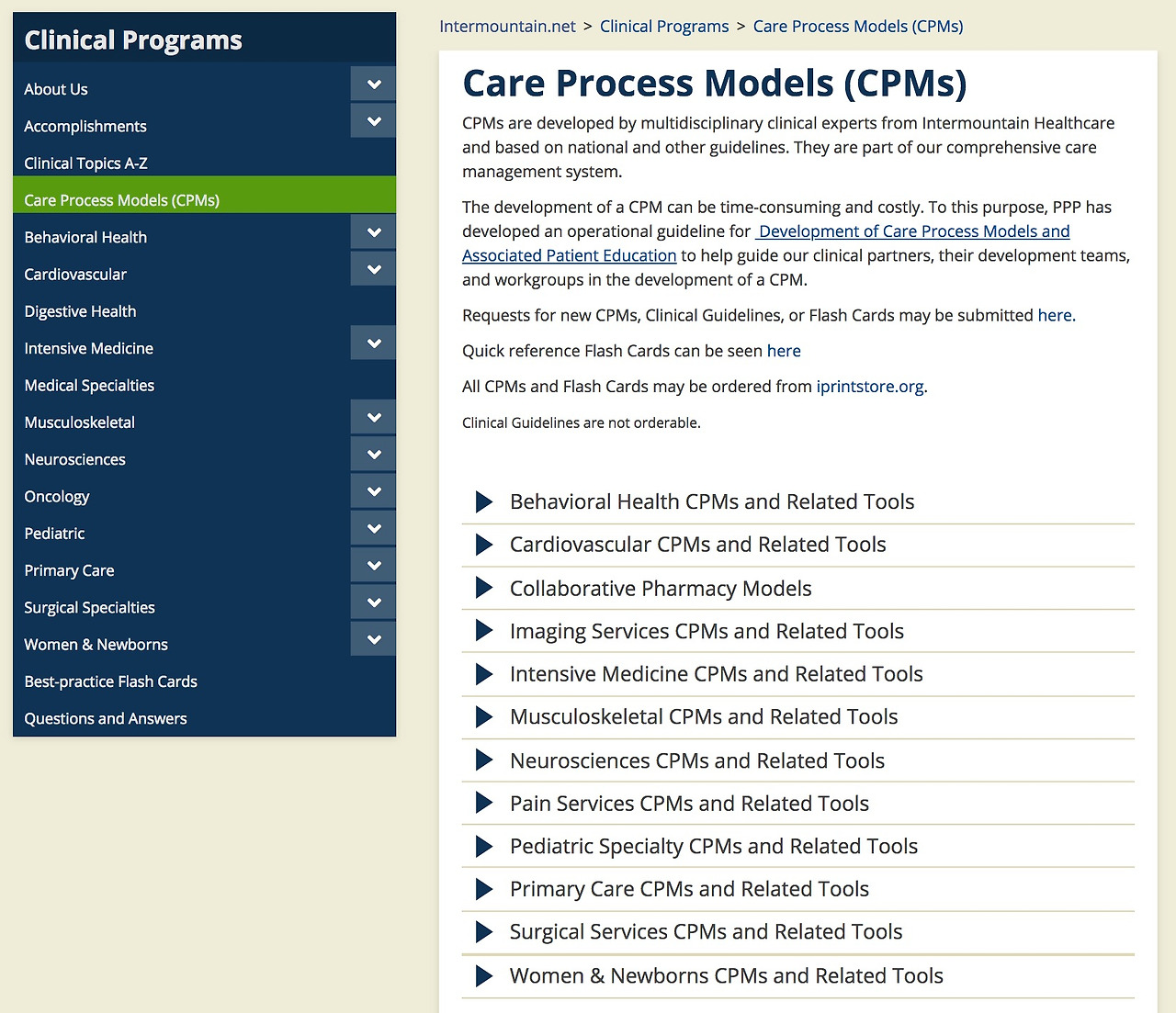Viewport: 1176px width, 1013px height.
Task: Expand Neurosciences CPMs triangle arrow
Action: coord(484,760)
